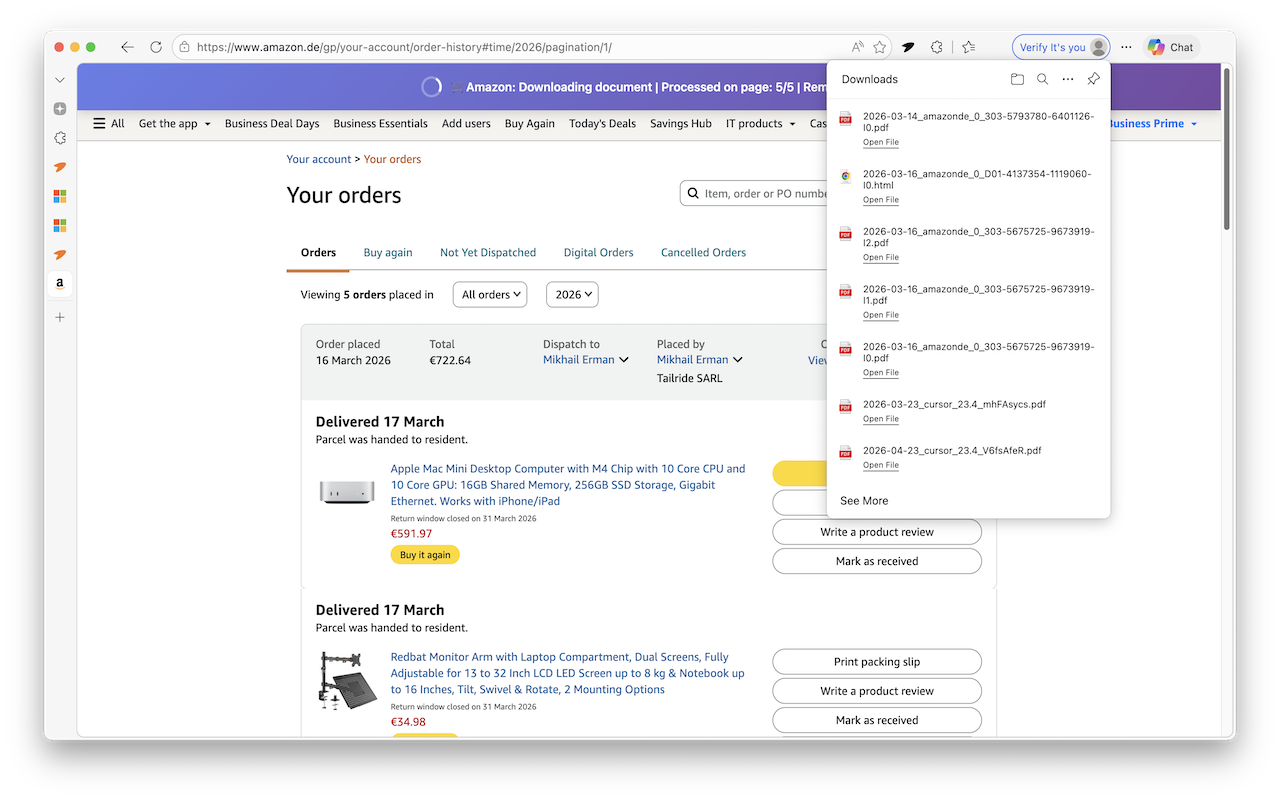The width and height of the screenshot is (1280, 800).
Task: Open the sparkle icon in the vertical tab bar
Action: (x=60, y=109)
